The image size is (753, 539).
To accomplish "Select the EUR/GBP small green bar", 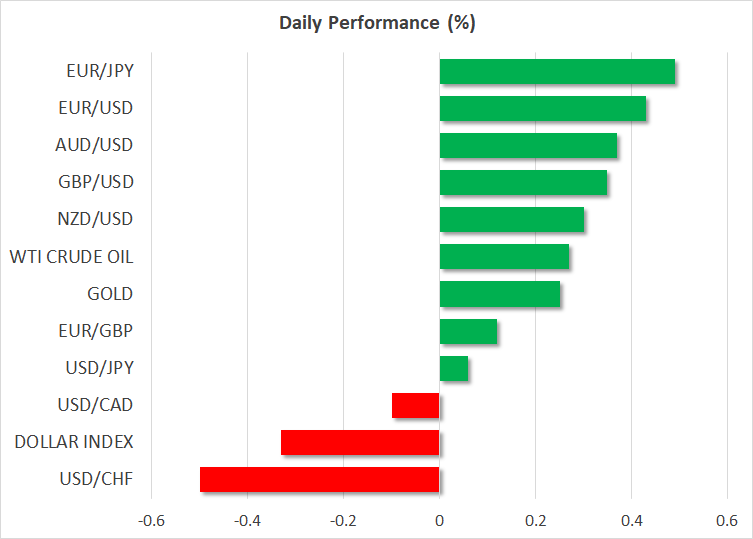I will pos(468,331).
